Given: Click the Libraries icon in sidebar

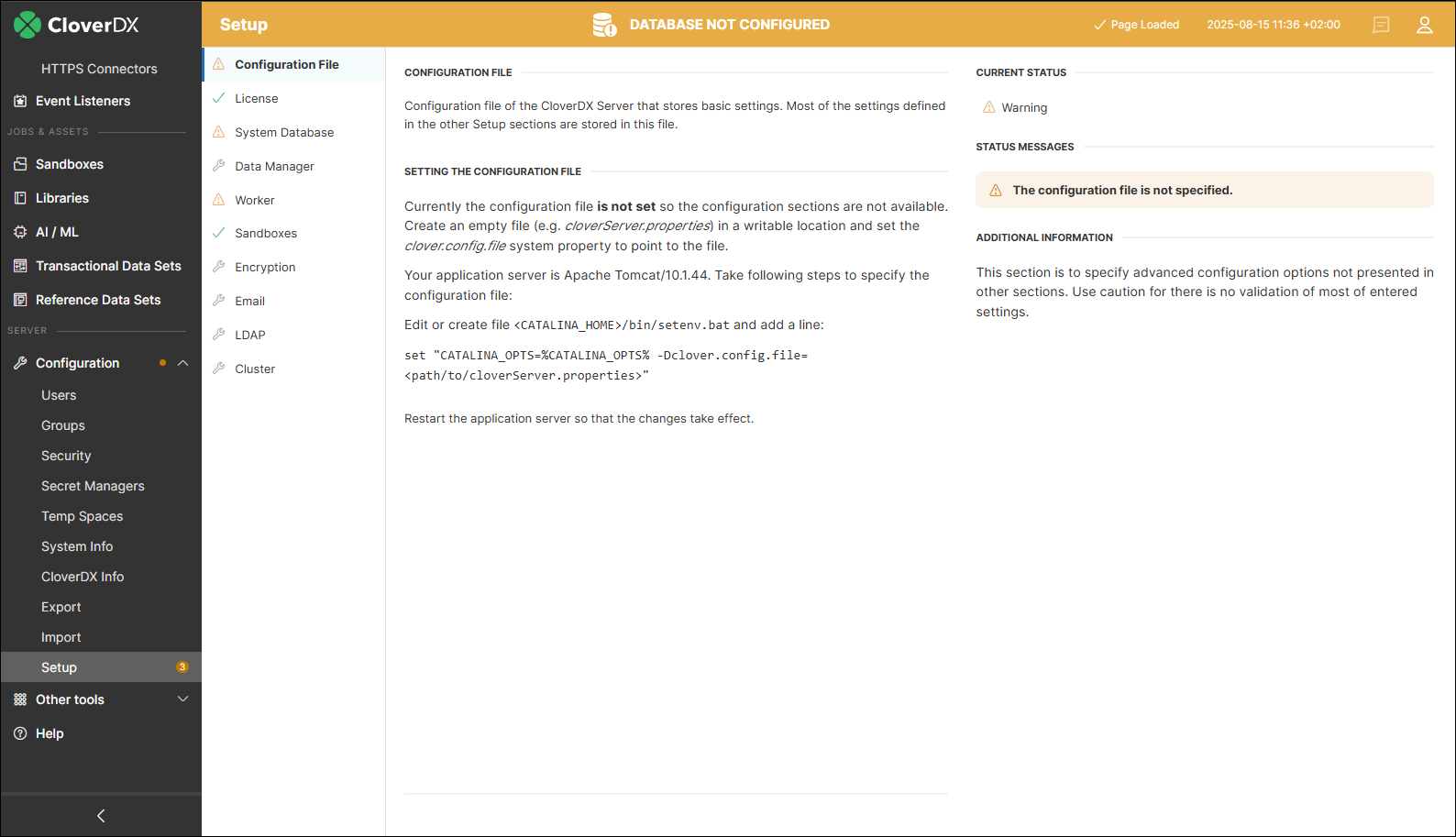Looking at the screenshot, I should point(20,198).
